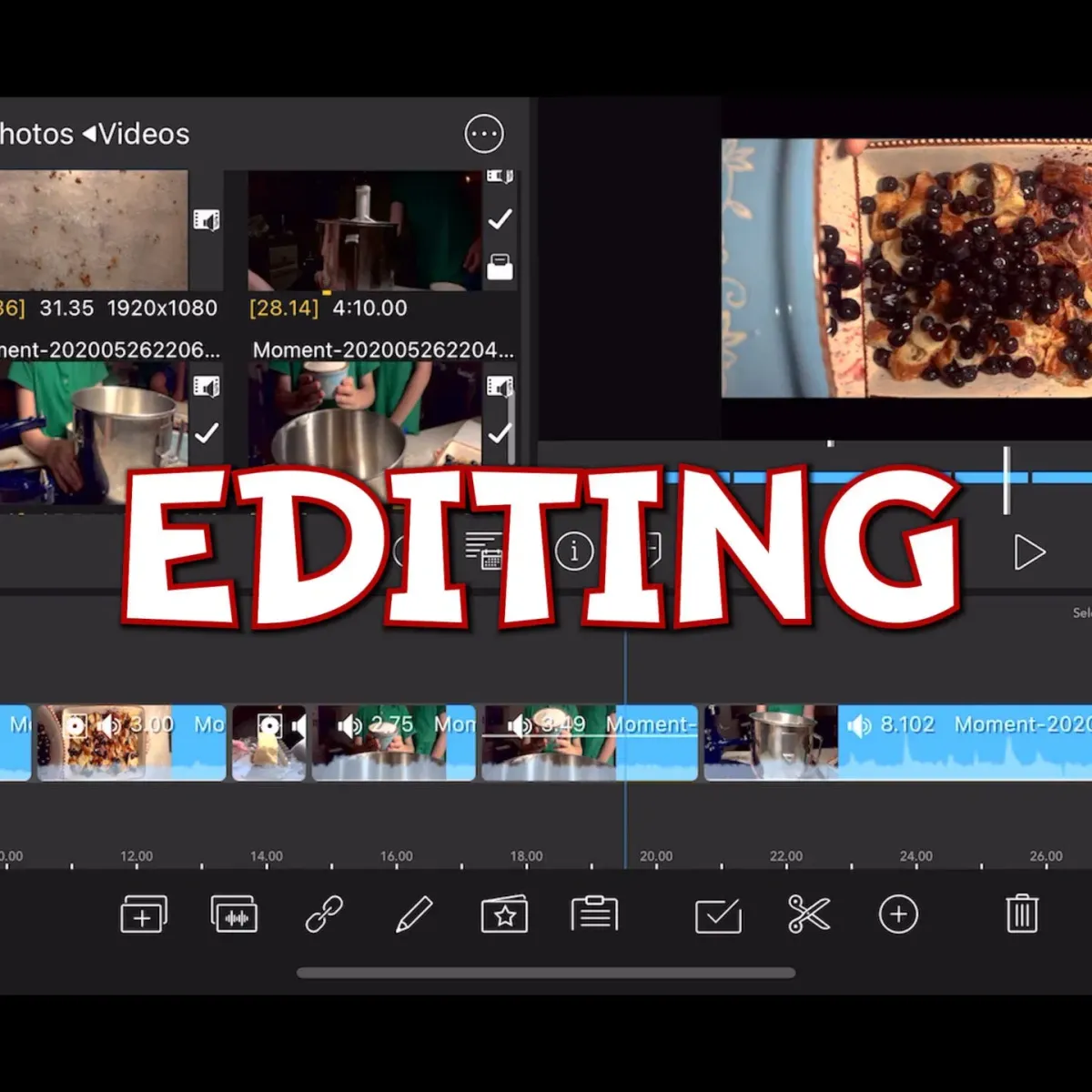Click the "31.35 1920x1080" clip details text
The image size is (1092, 1092).
(x=128, y=308)
